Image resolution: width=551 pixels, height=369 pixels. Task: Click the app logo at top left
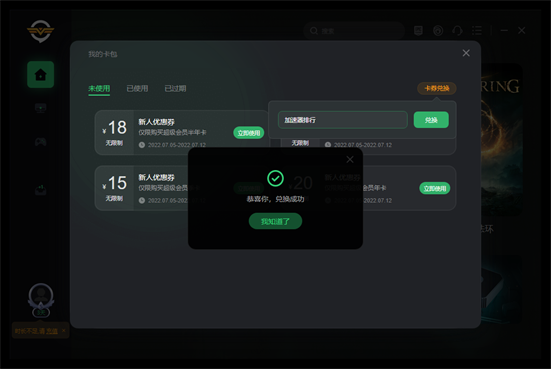pos(40,31)
